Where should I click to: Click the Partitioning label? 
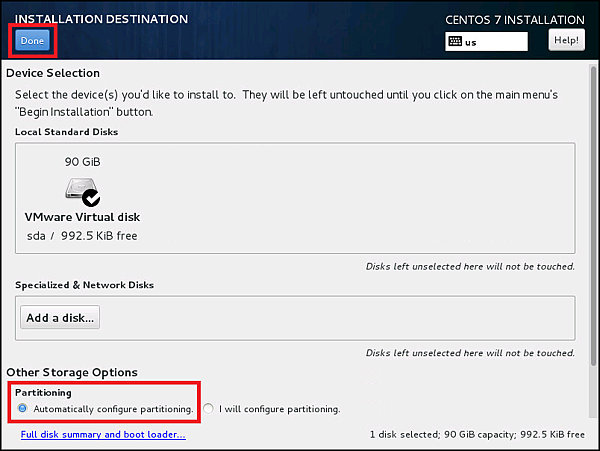43,393
